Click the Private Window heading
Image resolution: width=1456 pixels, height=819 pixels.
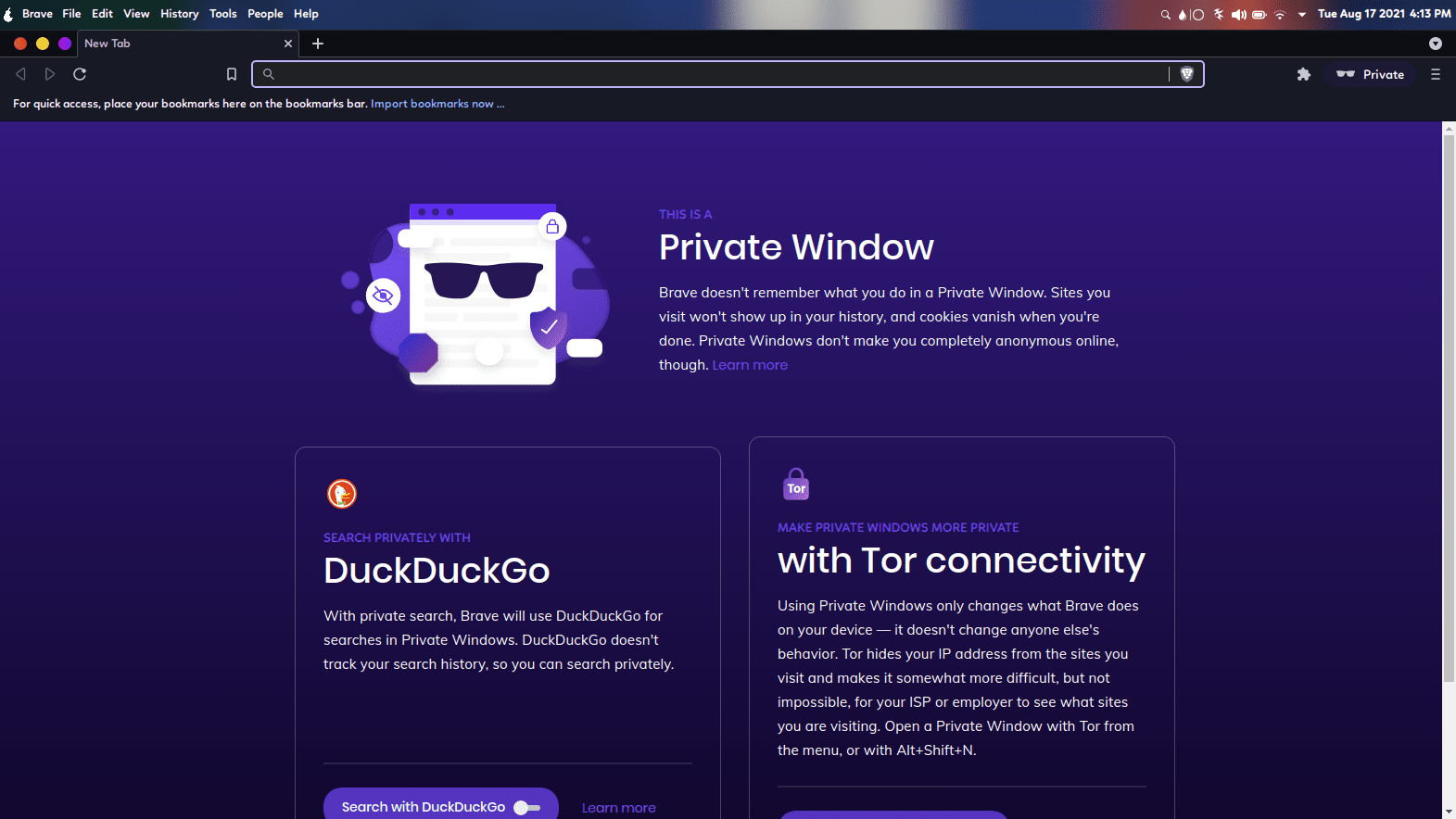796,247
